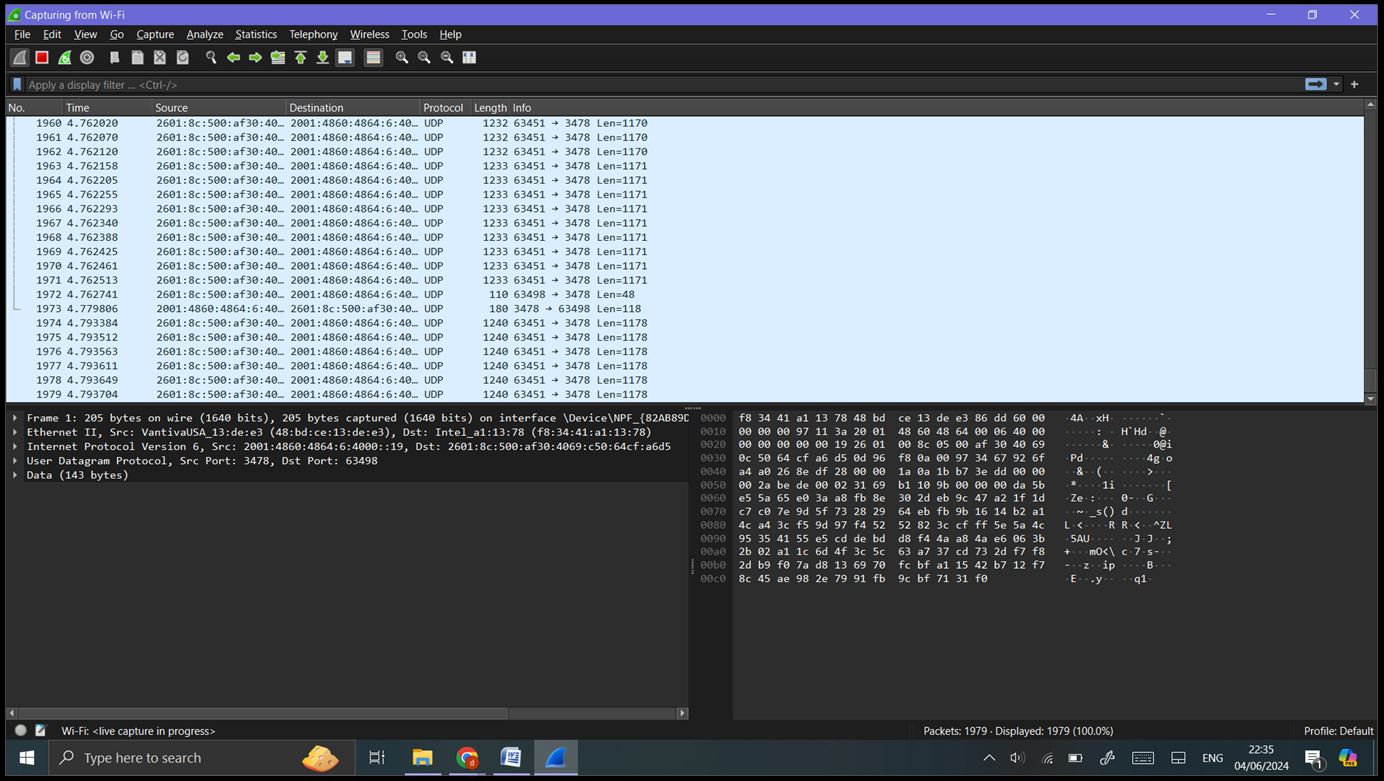This screenshot has width=1384, height=781.
Task: Add a new filter button with plus sign
Action: [x=1354, y=84]
